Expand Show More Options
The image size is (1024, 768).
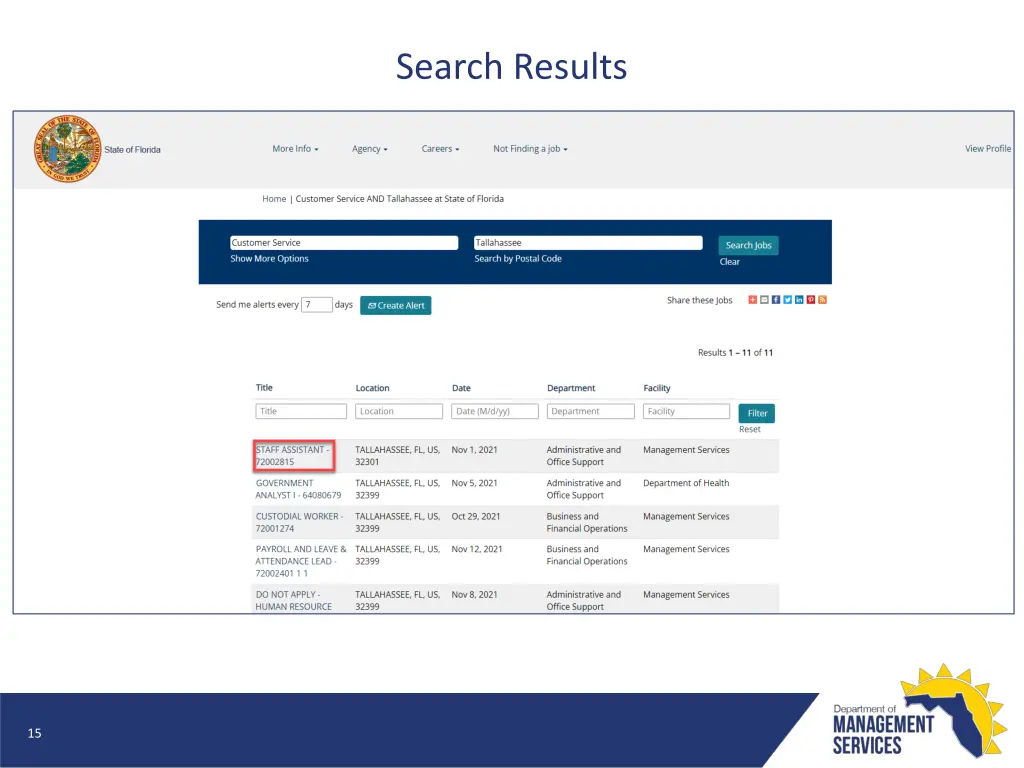pos(269,259)
